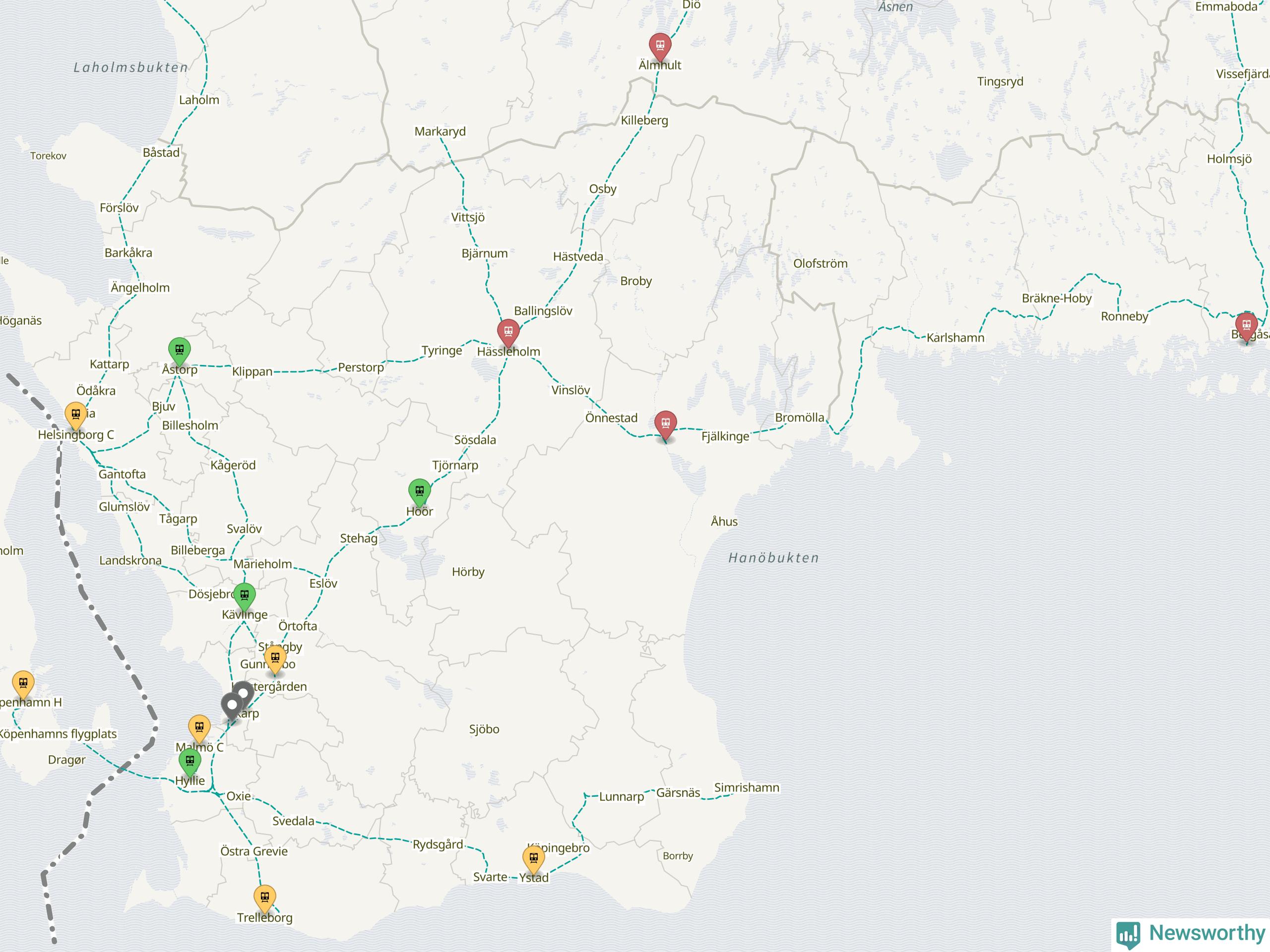
Task: Click the Laholmsbukten bay label
Action: [x=131, y=68]
